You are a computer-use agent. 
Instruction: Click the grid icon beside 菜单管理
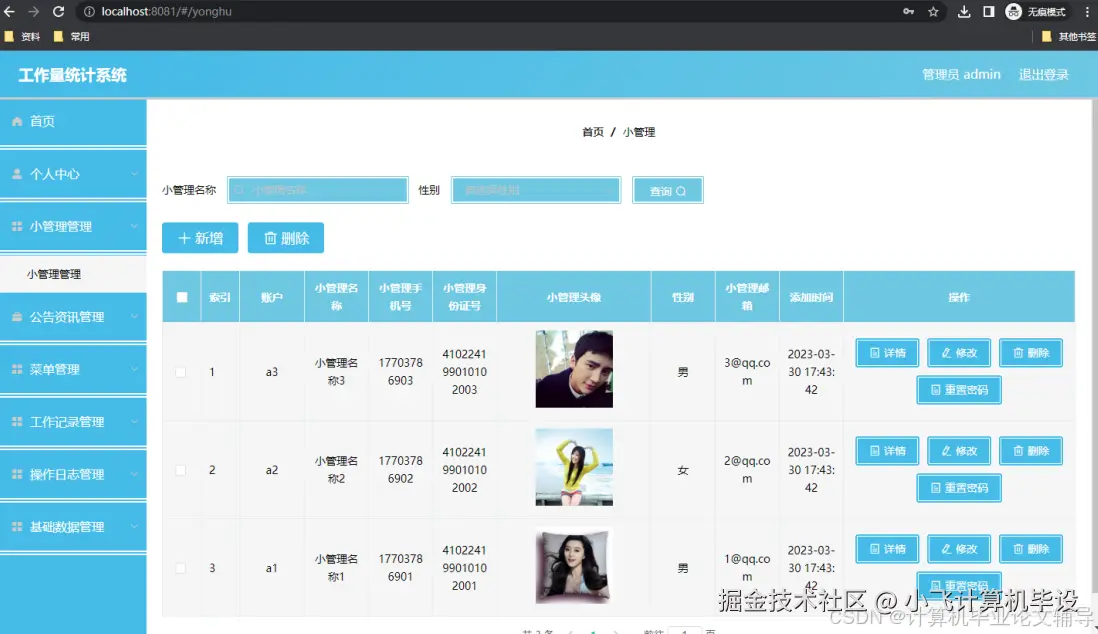point(17,369)
